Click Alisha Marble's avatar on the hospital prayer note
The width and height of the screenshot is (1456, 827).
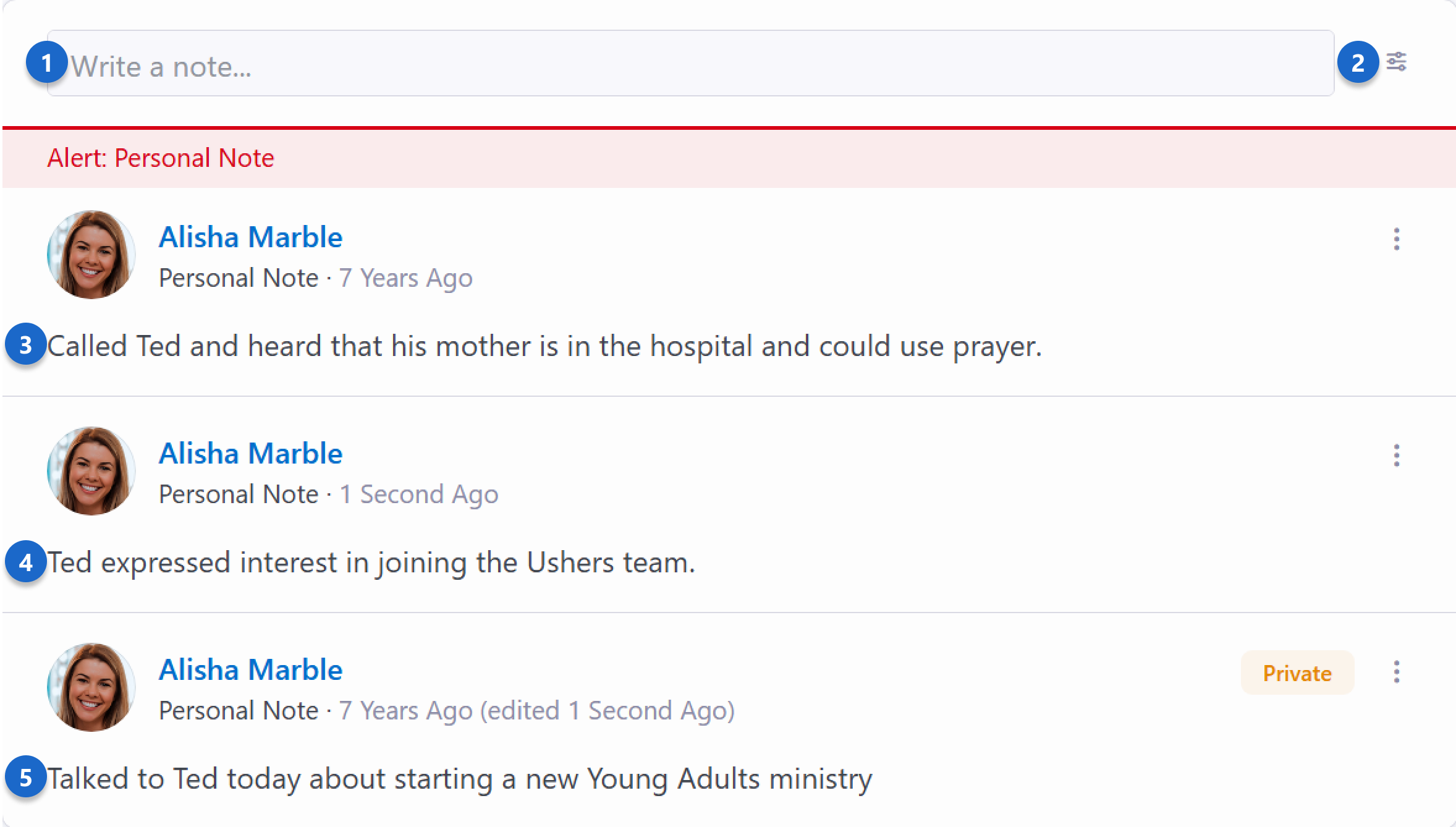(x=91, y=254)
